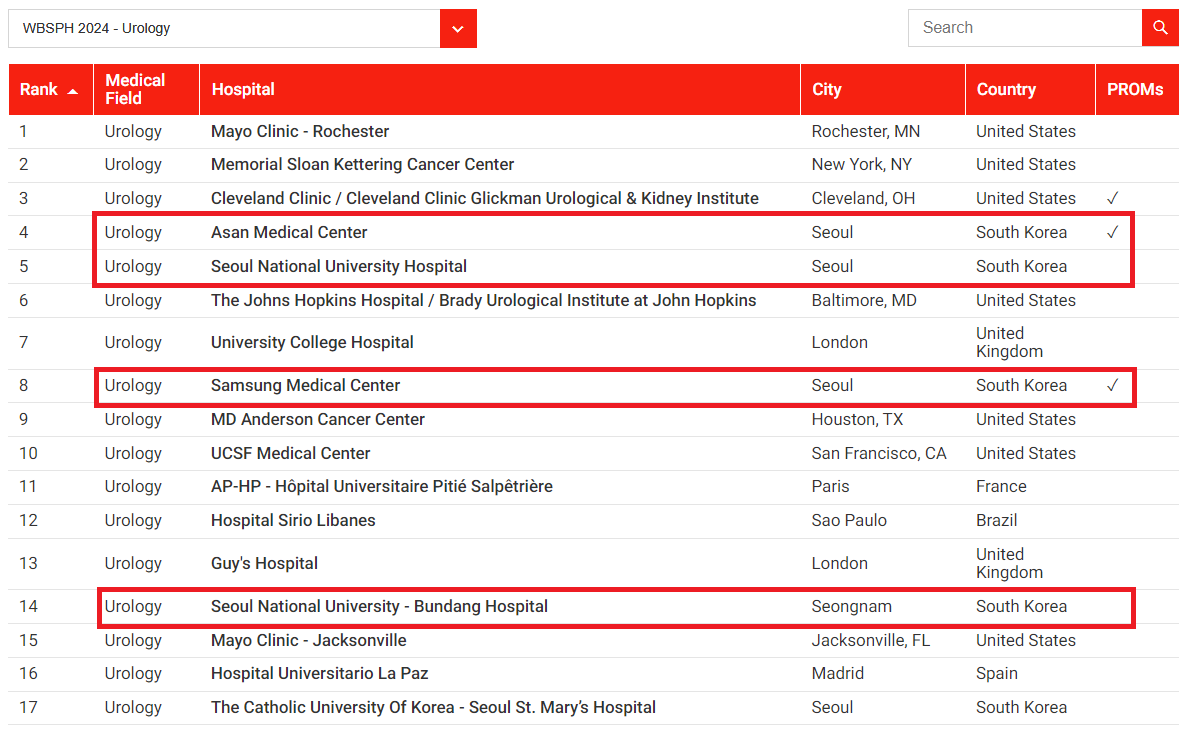Select Seoul National University - Bundang Hospital
The height and width of the screenshot is (731, 1187).
(379, 607)
